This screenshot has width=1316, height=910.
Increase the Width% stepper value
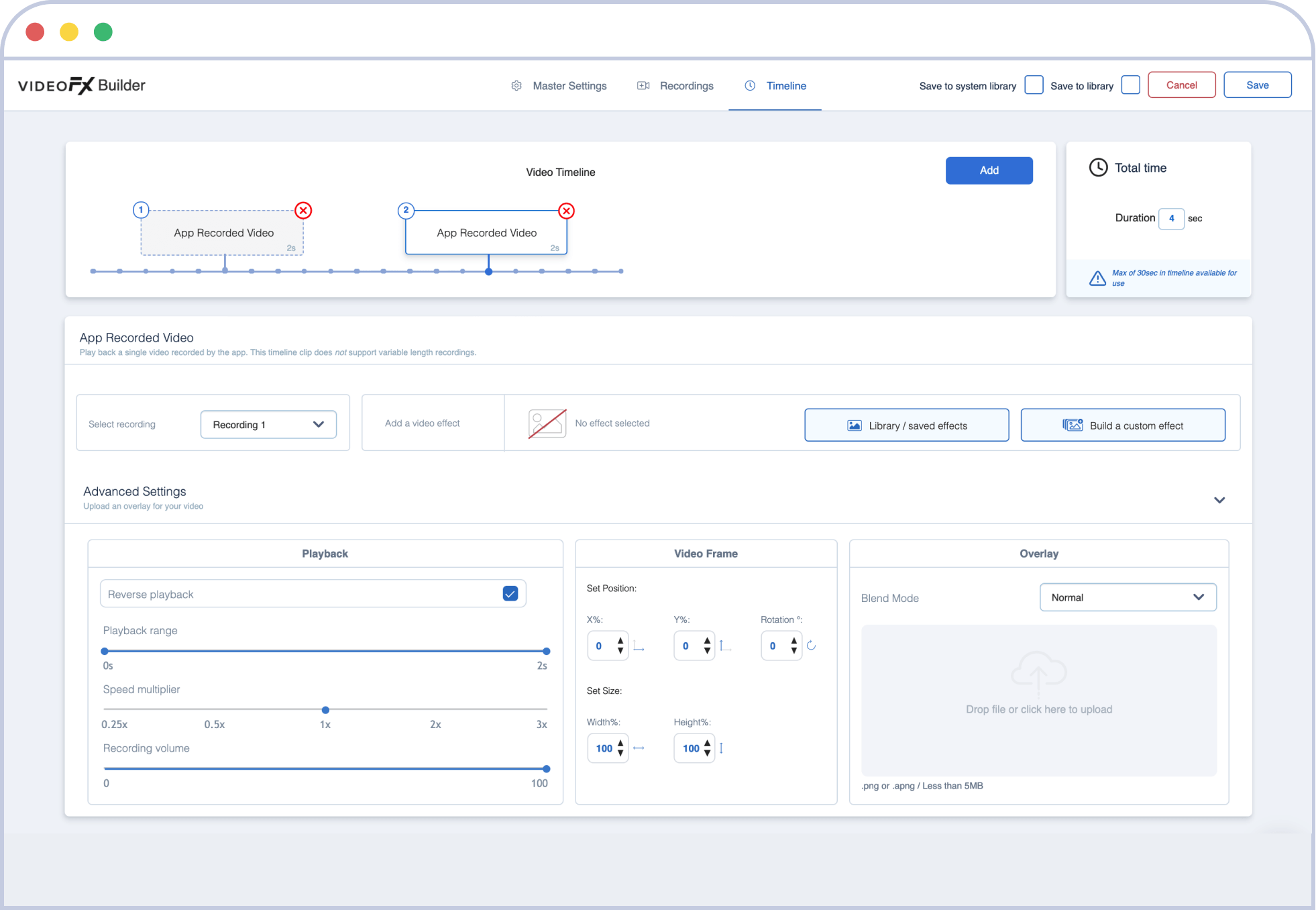[620, 743]
